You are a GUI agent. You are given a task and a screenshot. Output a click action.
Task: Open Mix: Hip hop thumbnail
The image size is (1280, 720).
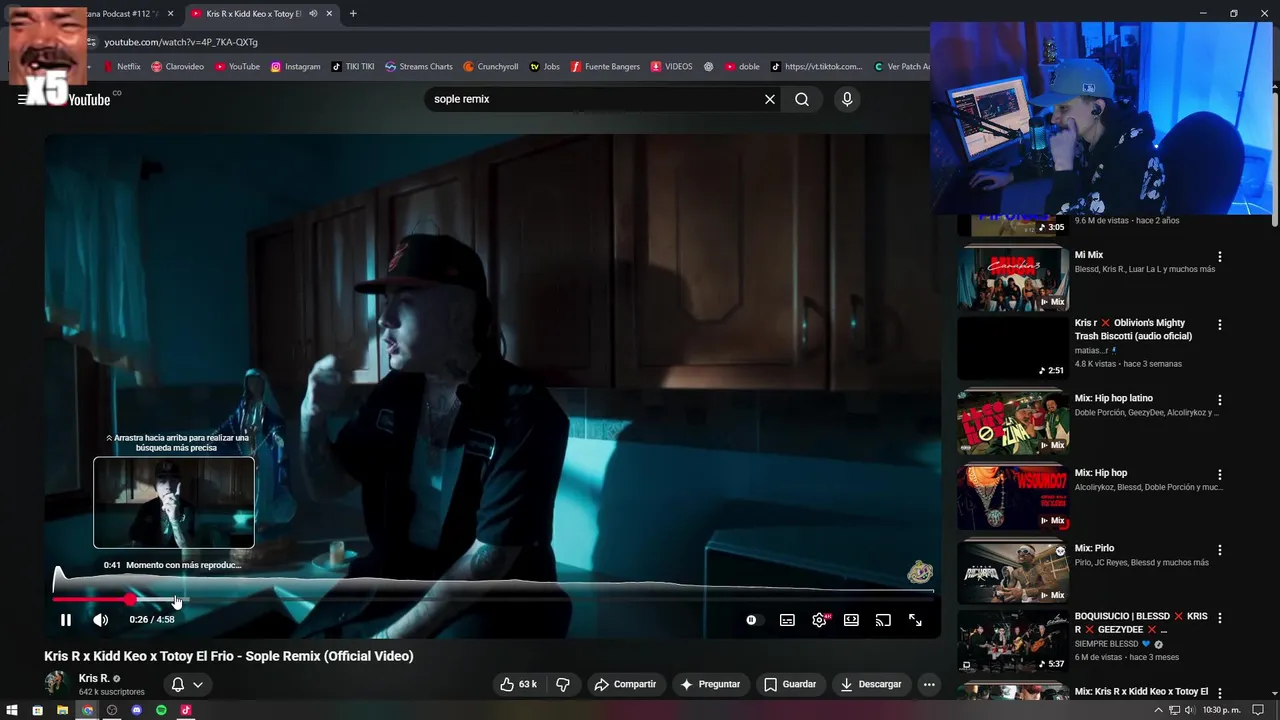[1013, 496]
